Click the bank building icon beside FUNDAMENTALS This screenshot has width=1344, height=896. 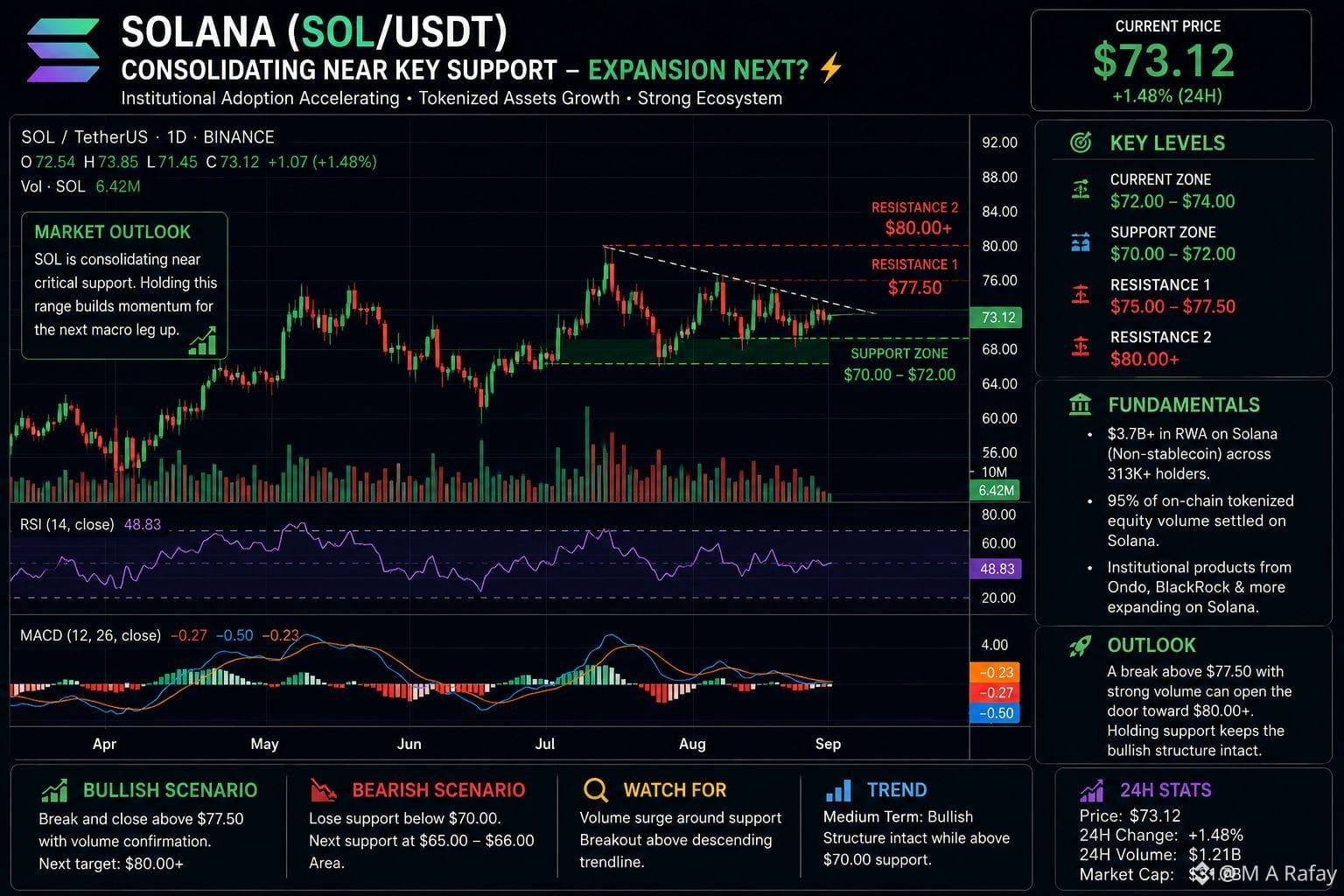1080,404
